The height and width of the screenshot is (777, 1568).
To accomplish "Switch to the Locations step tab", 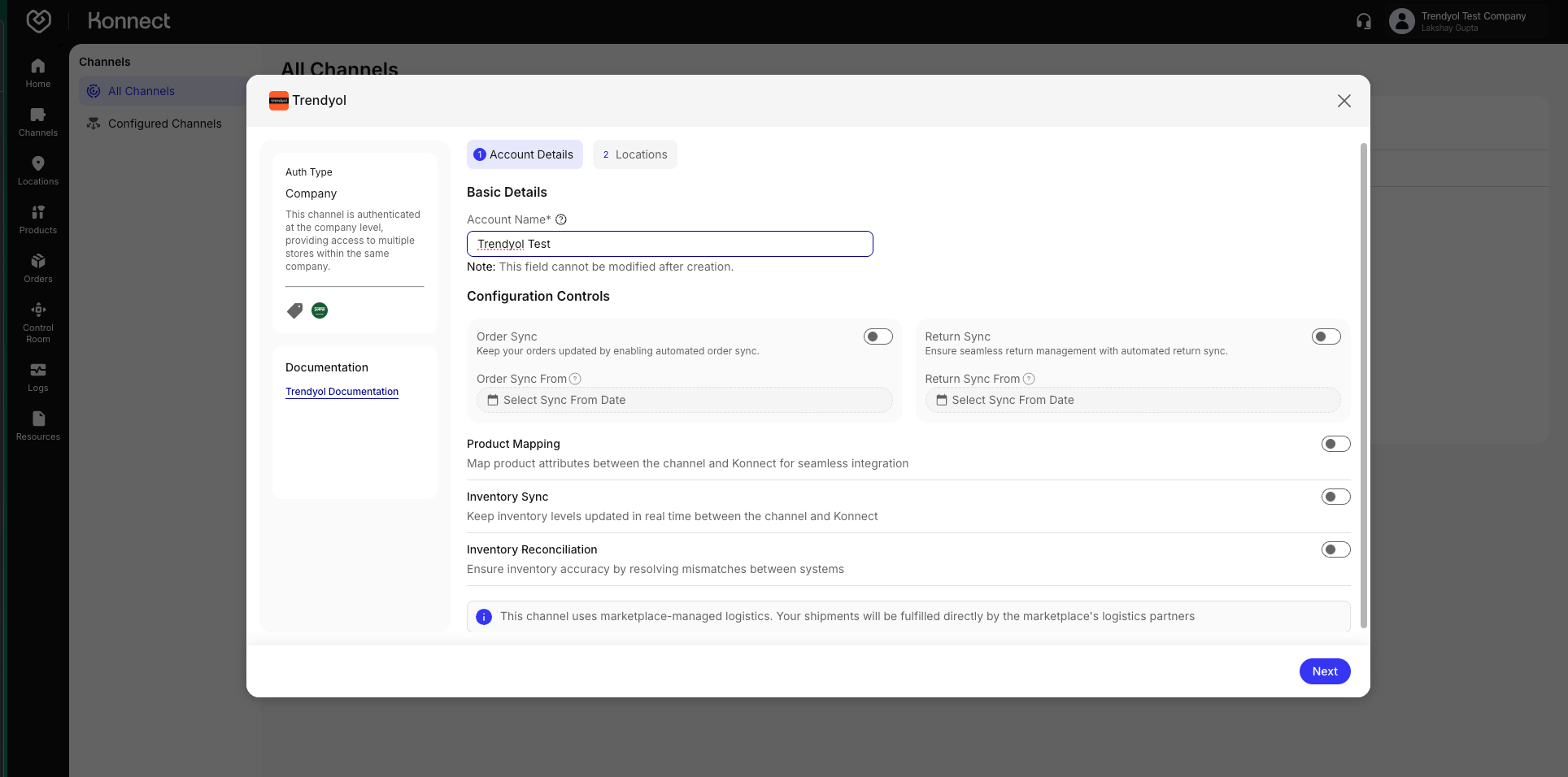I will 635,154.
